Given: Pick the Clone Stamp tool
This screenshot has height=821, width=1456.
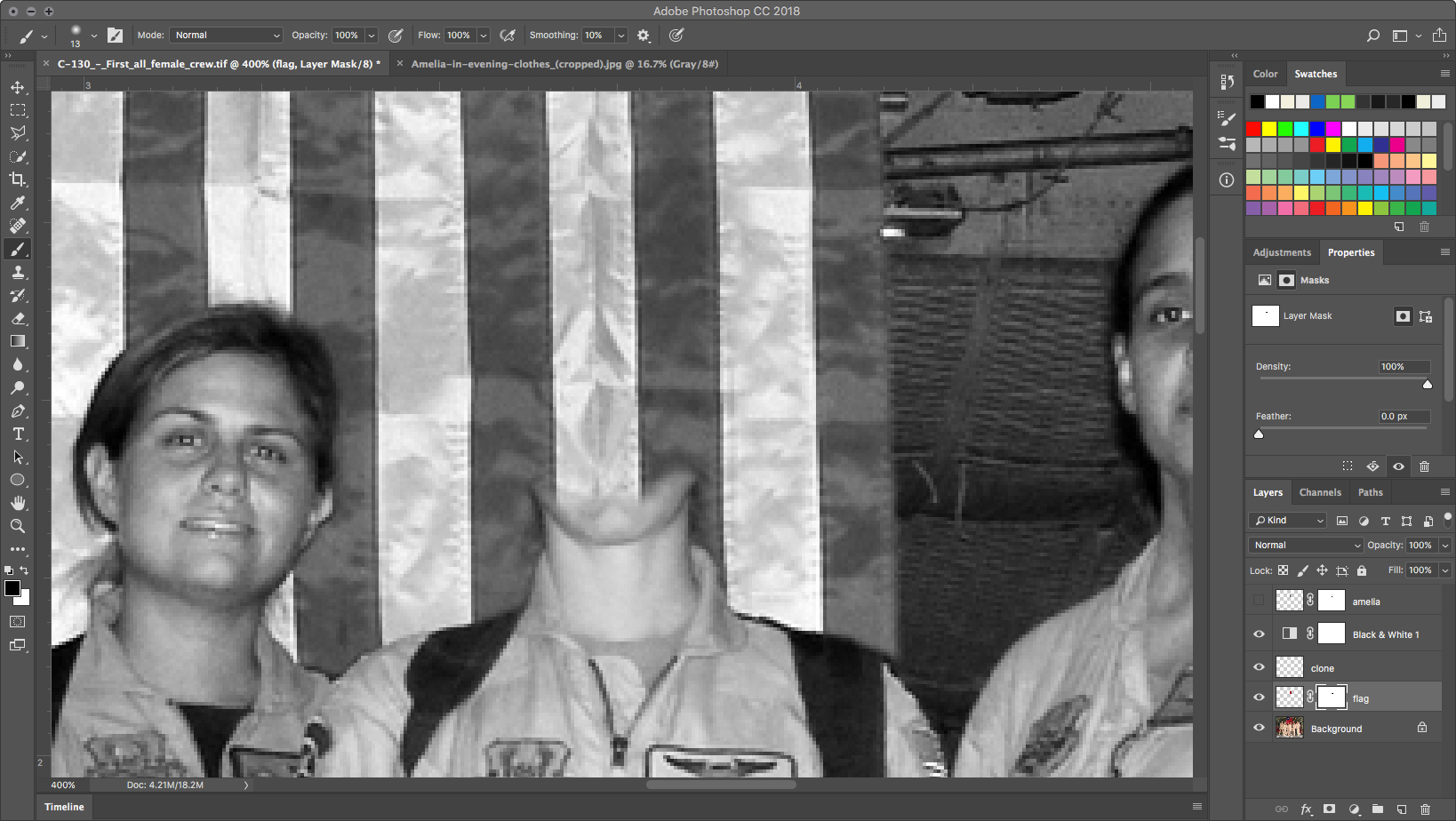Looking at the screenshot, I should click(x=18, y=273).
